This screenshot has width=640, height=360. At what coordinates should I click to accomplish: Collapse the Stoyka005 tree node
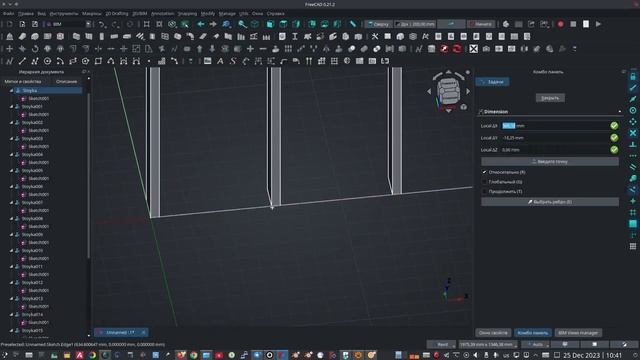click(x=11, y=171)
